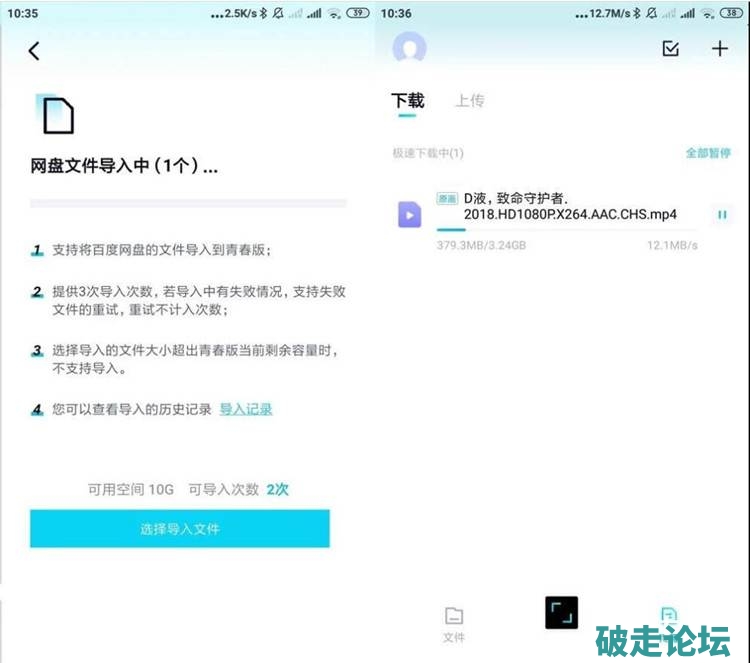This screenshot has height=663, width=750.
Task: Switch to the 上传 tab
Action: pos(469,101)
